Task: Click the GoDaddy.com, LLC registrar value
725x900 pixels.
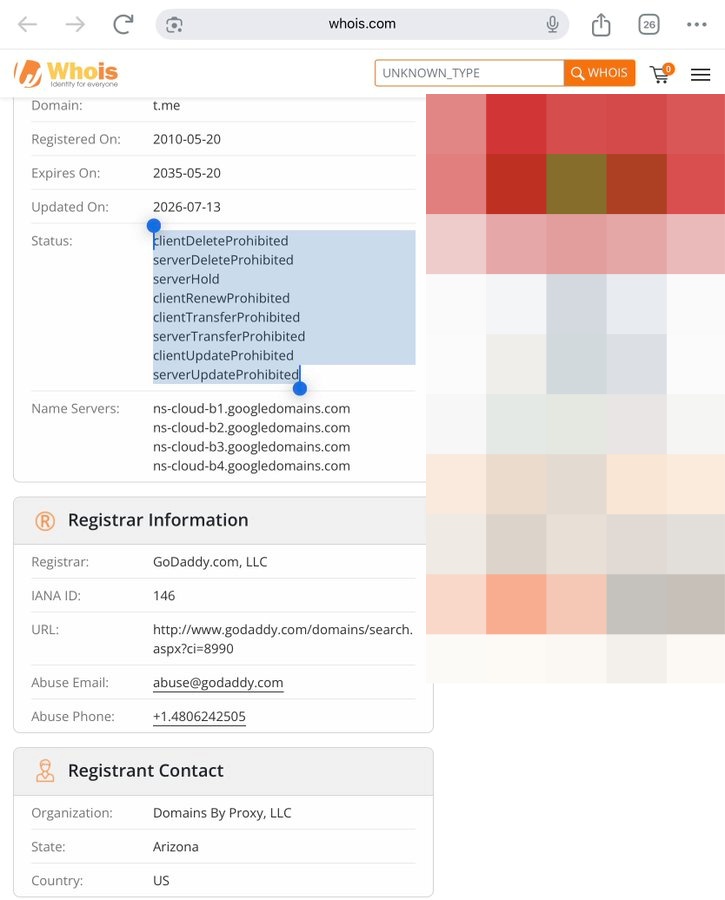Action: [210, 562]
